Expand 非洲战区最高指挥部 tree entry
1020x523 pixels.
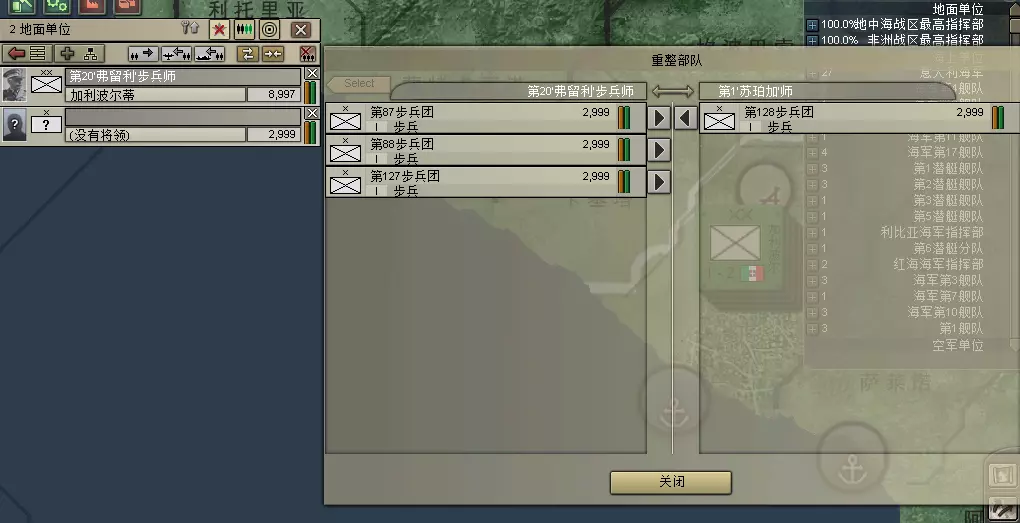[x=812, y=40]
